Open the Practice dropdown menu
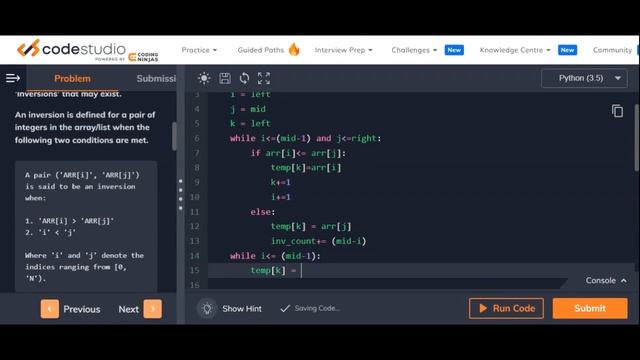This screenshot has width=640, height=360. (199, 50)
